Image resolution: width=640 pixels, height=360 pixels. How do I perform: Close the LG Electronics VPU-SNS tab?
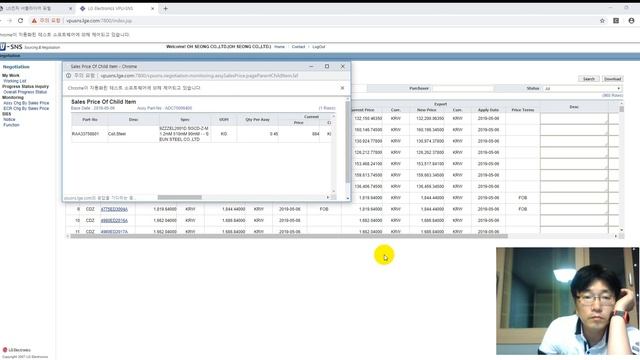coord(153,8)
